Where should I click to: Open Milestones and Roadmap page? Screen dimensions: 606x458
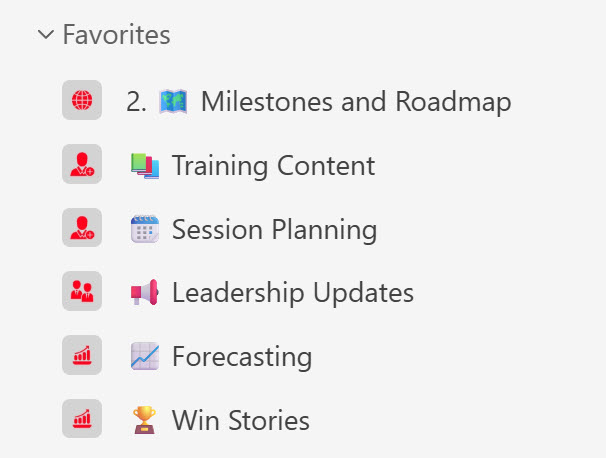(x=355, y=101)
